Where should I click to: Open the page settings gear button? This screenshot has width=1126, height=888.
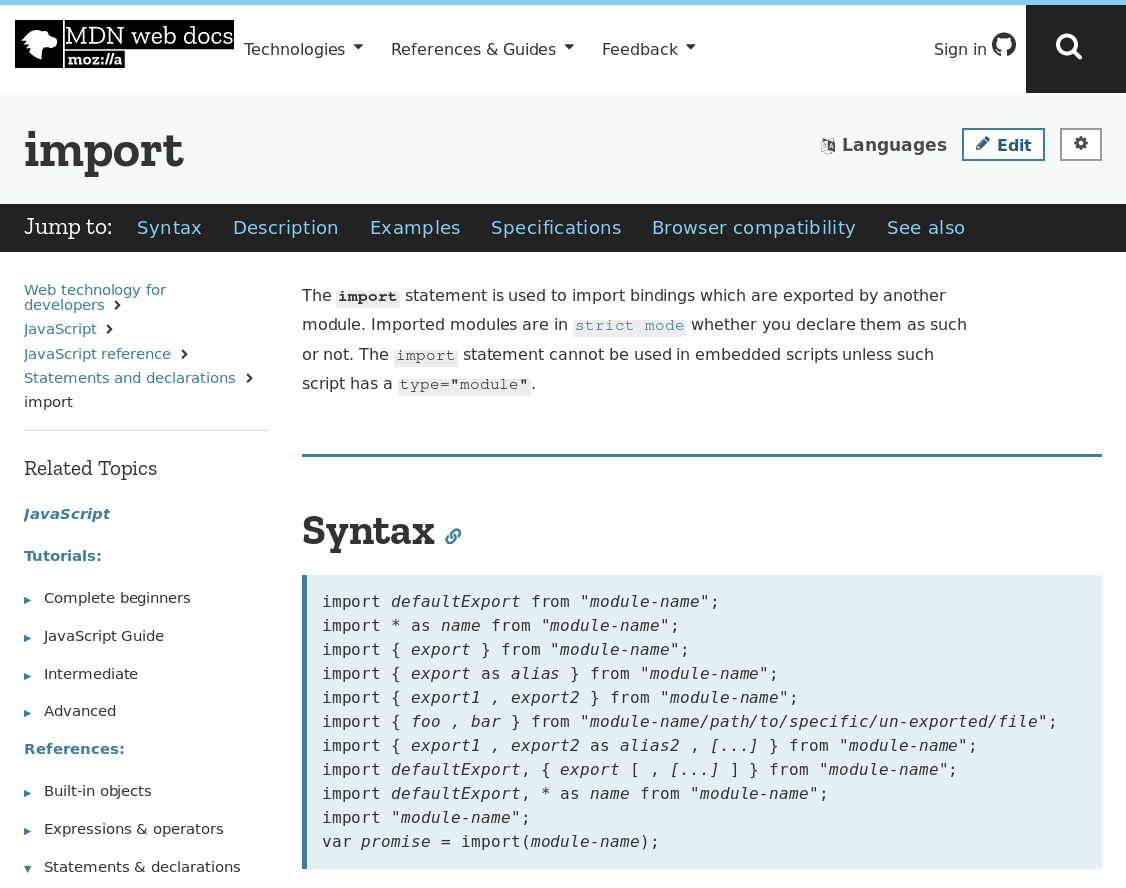1081,144
